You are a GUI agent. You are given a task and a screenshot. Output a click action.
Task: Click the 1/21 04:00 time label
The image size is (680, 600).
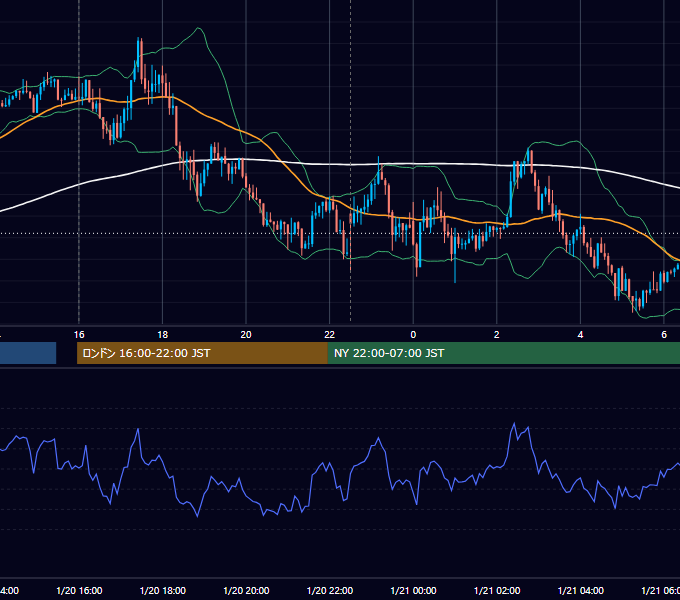pos(581,590)
